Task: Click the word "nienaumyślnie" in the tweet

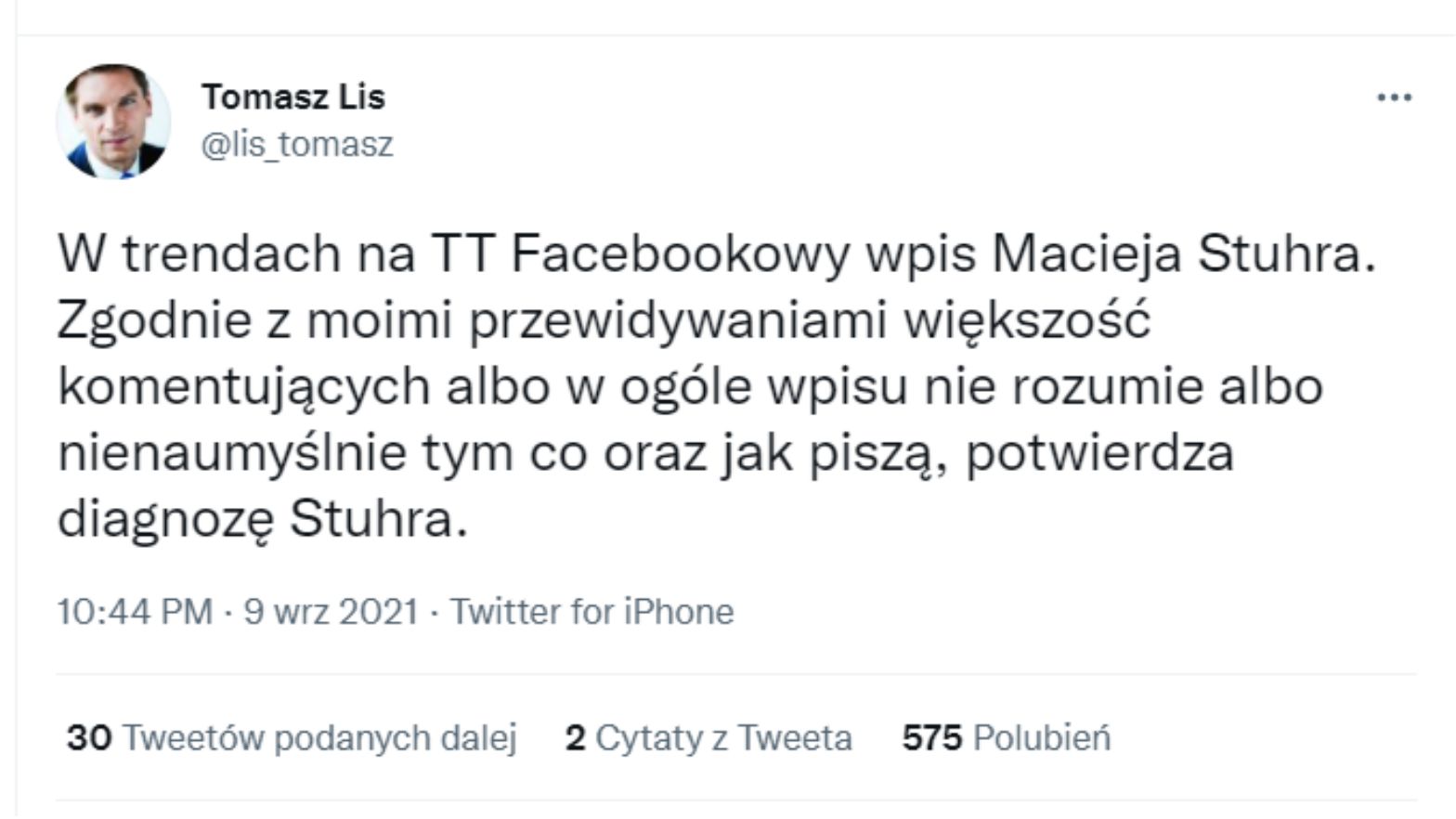Action: 232,453
